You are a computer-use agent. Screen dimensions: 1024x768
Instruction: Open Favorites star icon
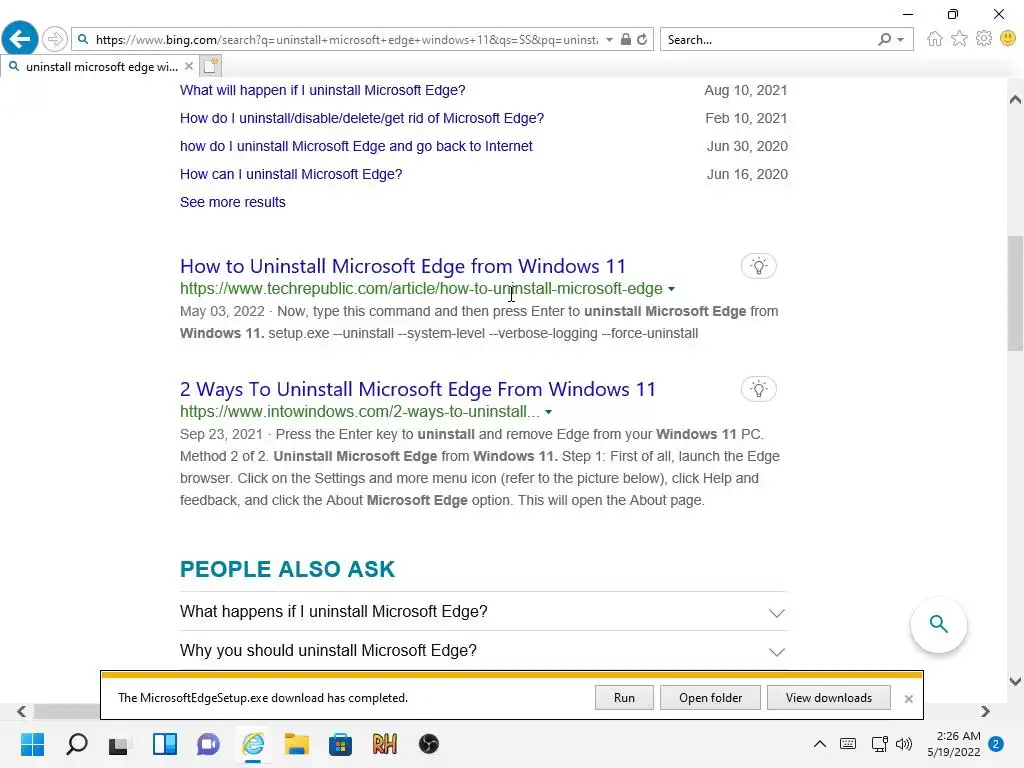pos(959,39)
